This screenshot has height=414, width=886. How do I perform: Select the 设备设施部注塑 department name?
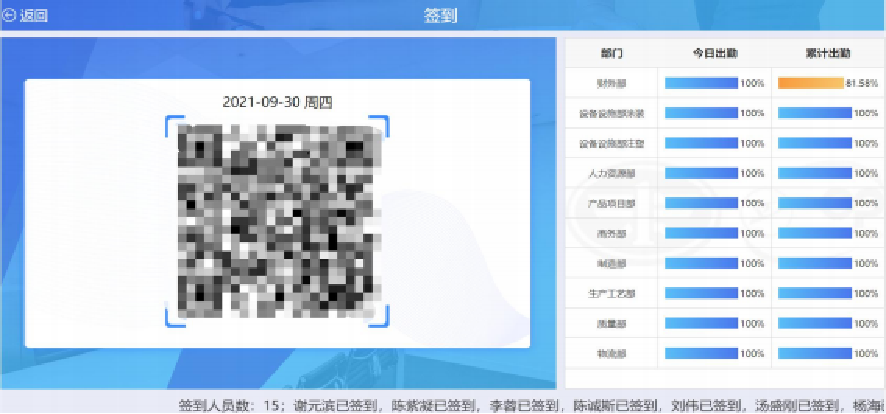611,143
